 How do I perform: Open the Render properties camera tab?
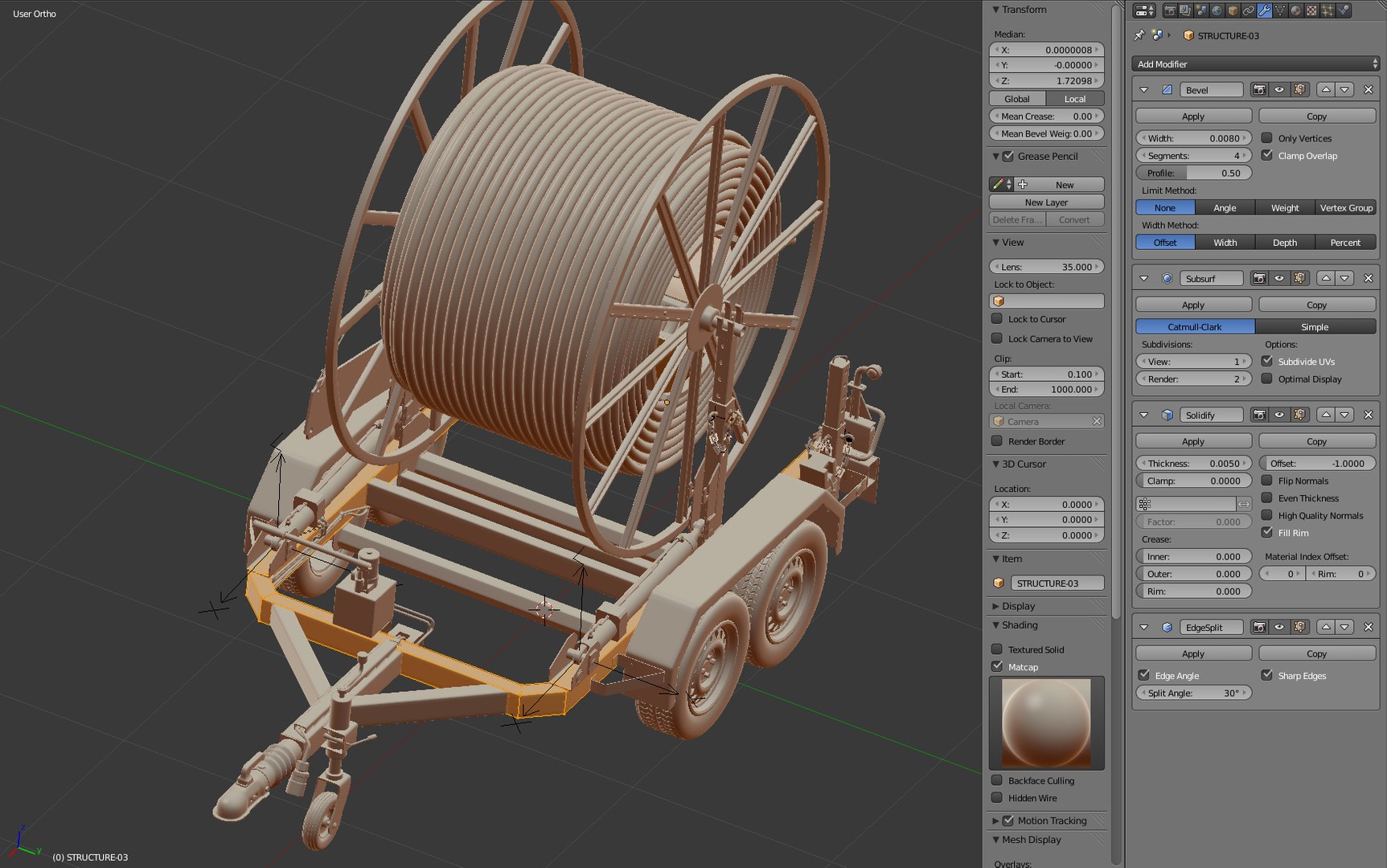pyautogui.click(x=1170, y=10)
